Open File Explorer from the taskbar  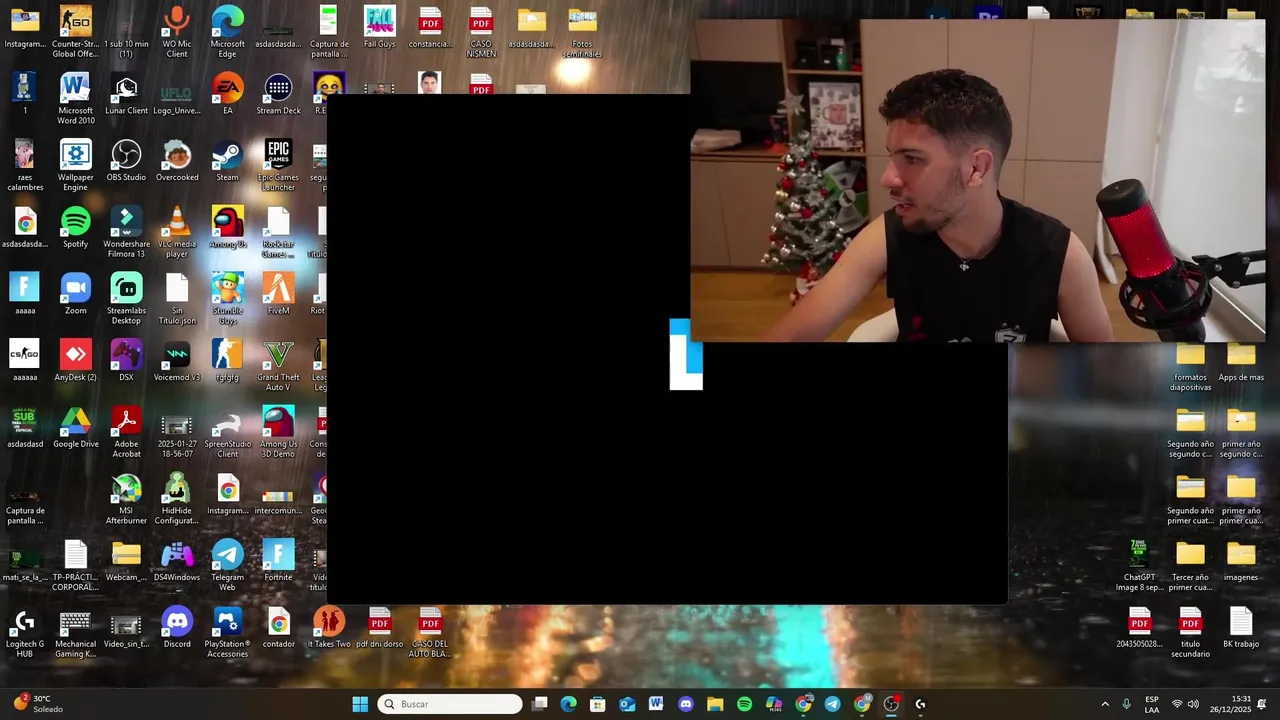click(x=715, y=704)
